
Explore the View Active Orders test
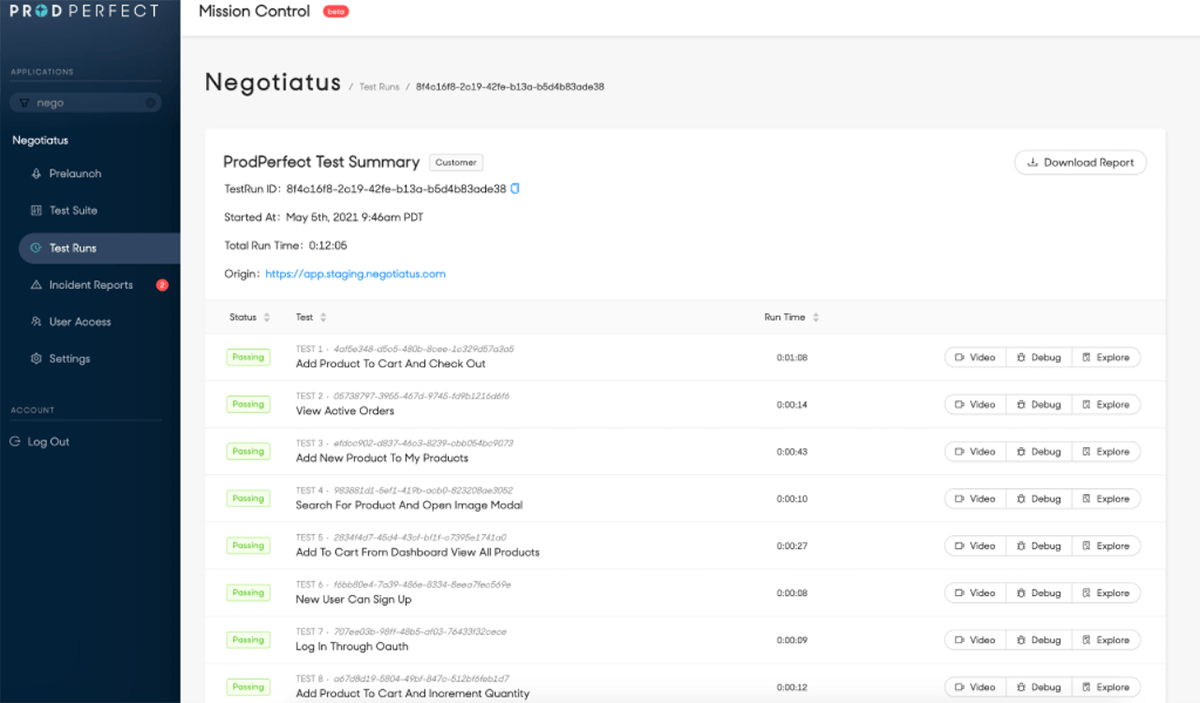[x=1105, y=405]
